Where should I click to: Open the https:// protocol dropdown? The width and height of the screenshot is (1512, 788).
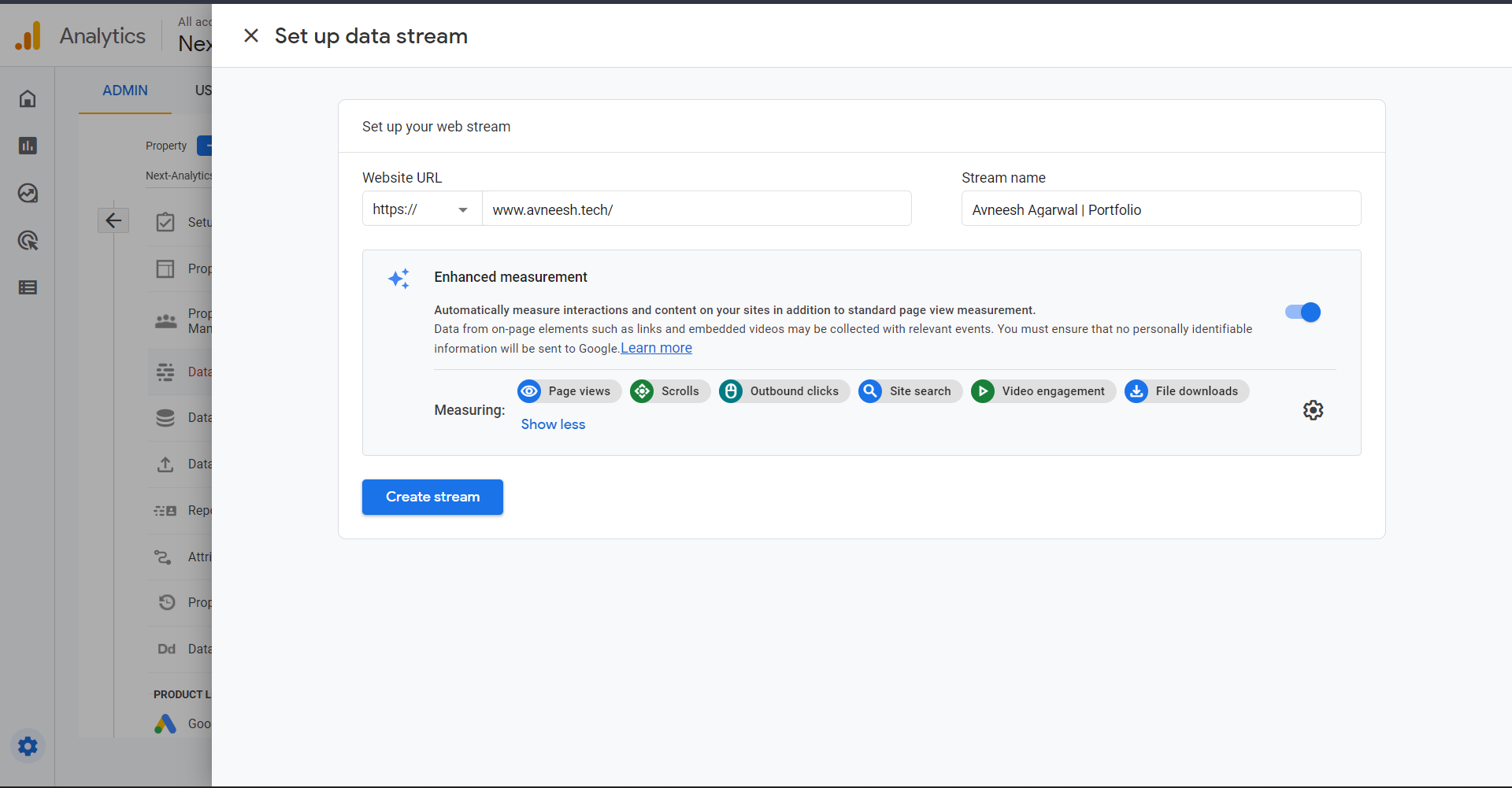coord(422,209)
